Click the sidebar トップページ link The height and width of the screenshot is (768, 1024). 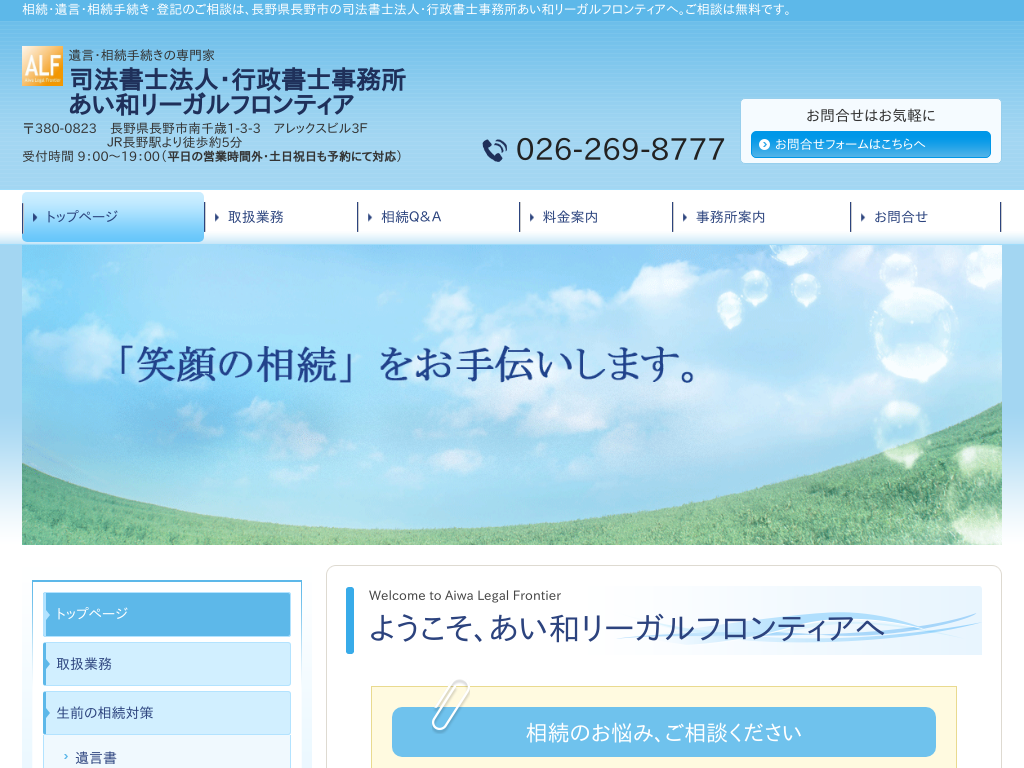point(167,614)
